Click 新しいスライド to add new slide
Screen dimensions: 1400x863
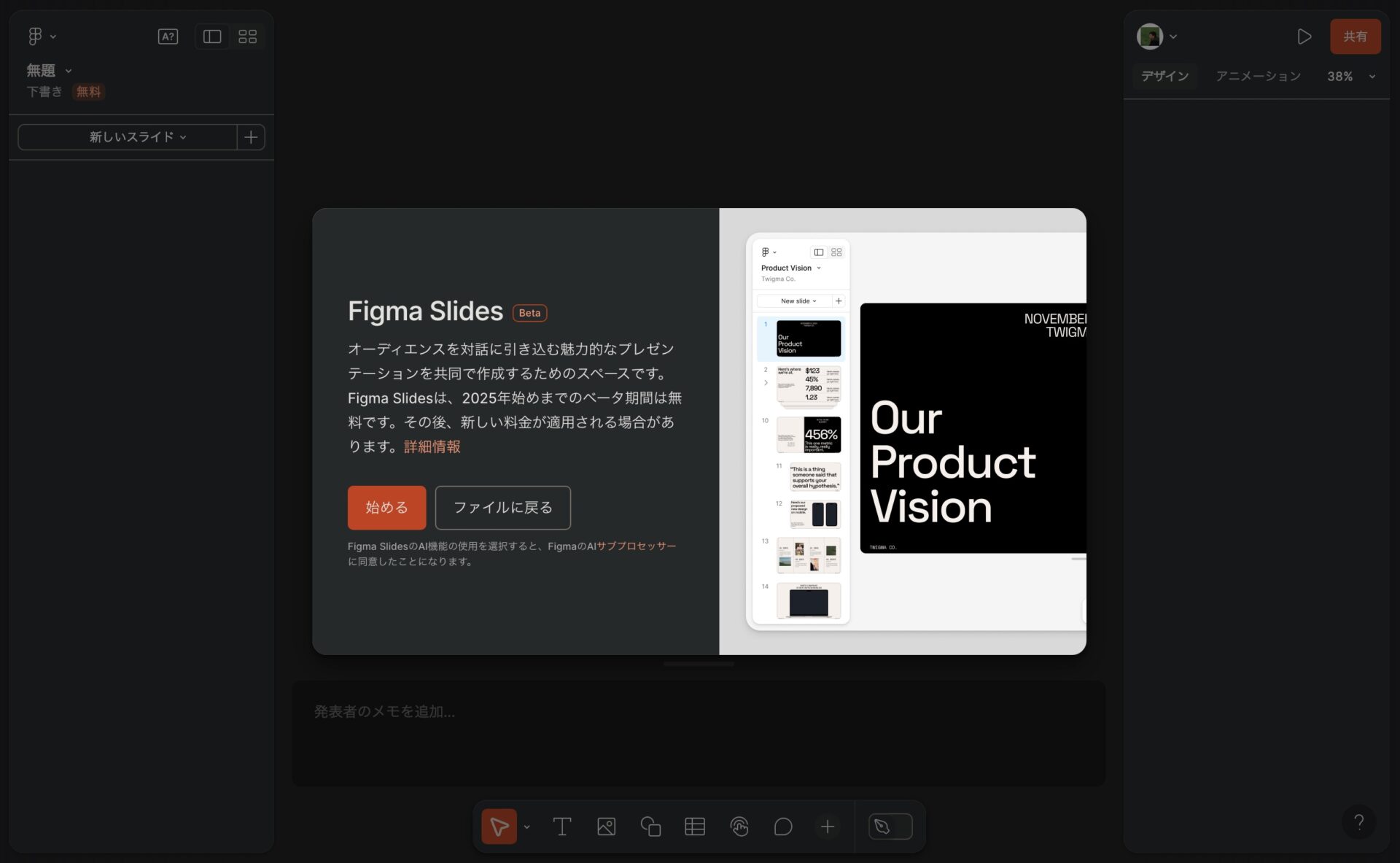[x=131, y=136]
